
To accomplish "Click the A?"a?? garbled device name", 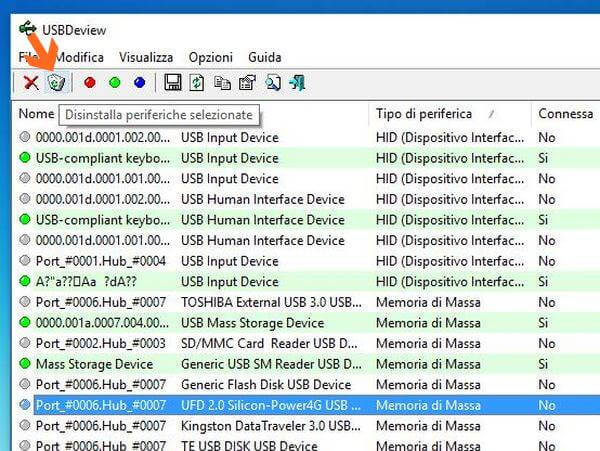I will click(86, 282).
